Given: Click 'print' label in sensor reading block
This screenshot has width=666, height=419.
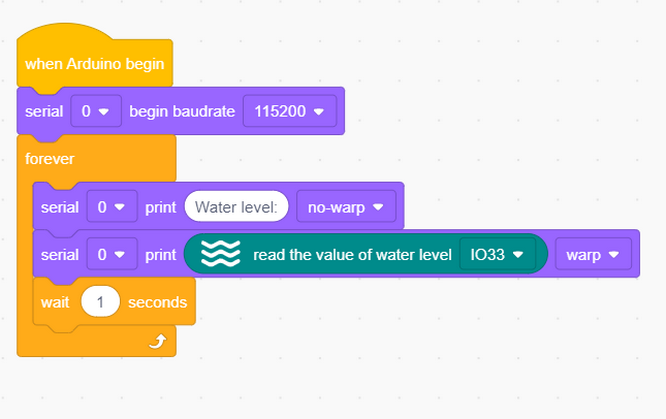Looking at the screenshot, I should [161, 255].
